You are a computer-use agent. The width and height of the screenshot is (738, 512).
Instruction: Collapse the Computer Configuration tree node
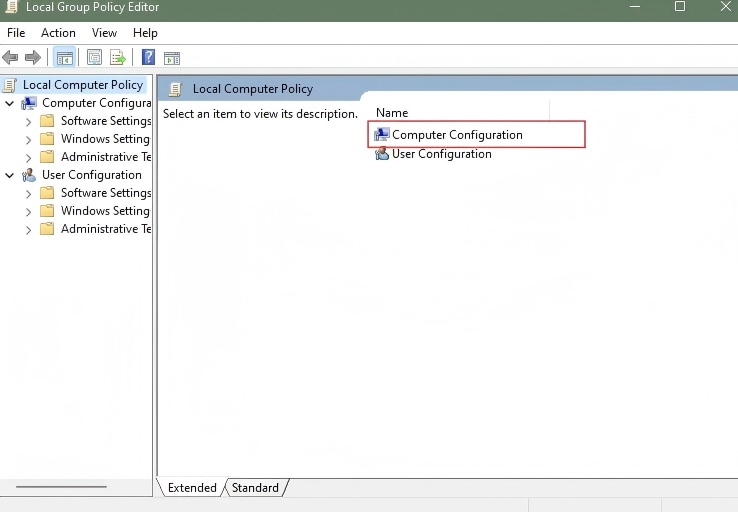[10, 103]
